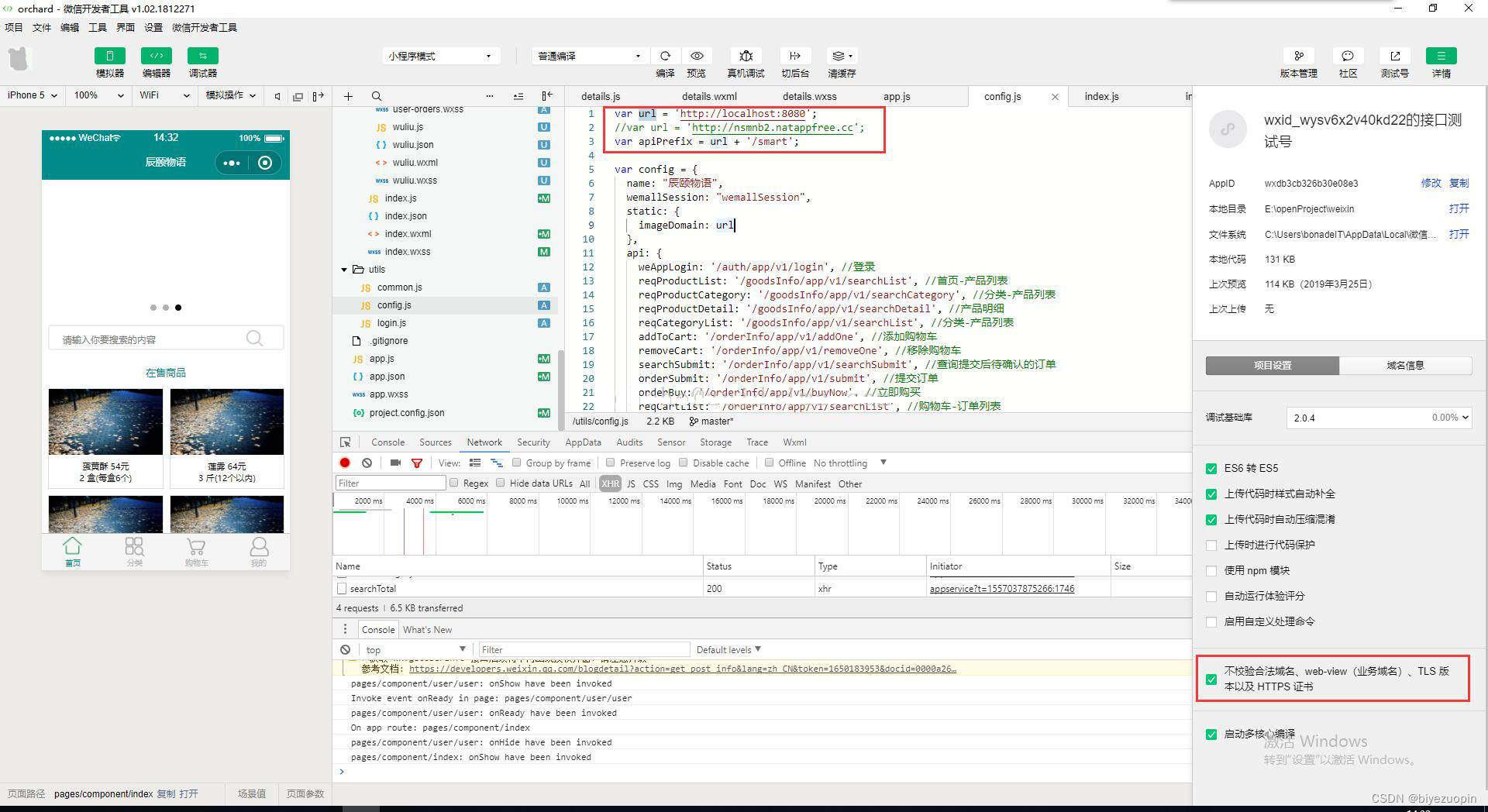Screen dimensions: 1488x812
Task: Open the 本地目录 with 打开 link
Action: point(1459,208)
